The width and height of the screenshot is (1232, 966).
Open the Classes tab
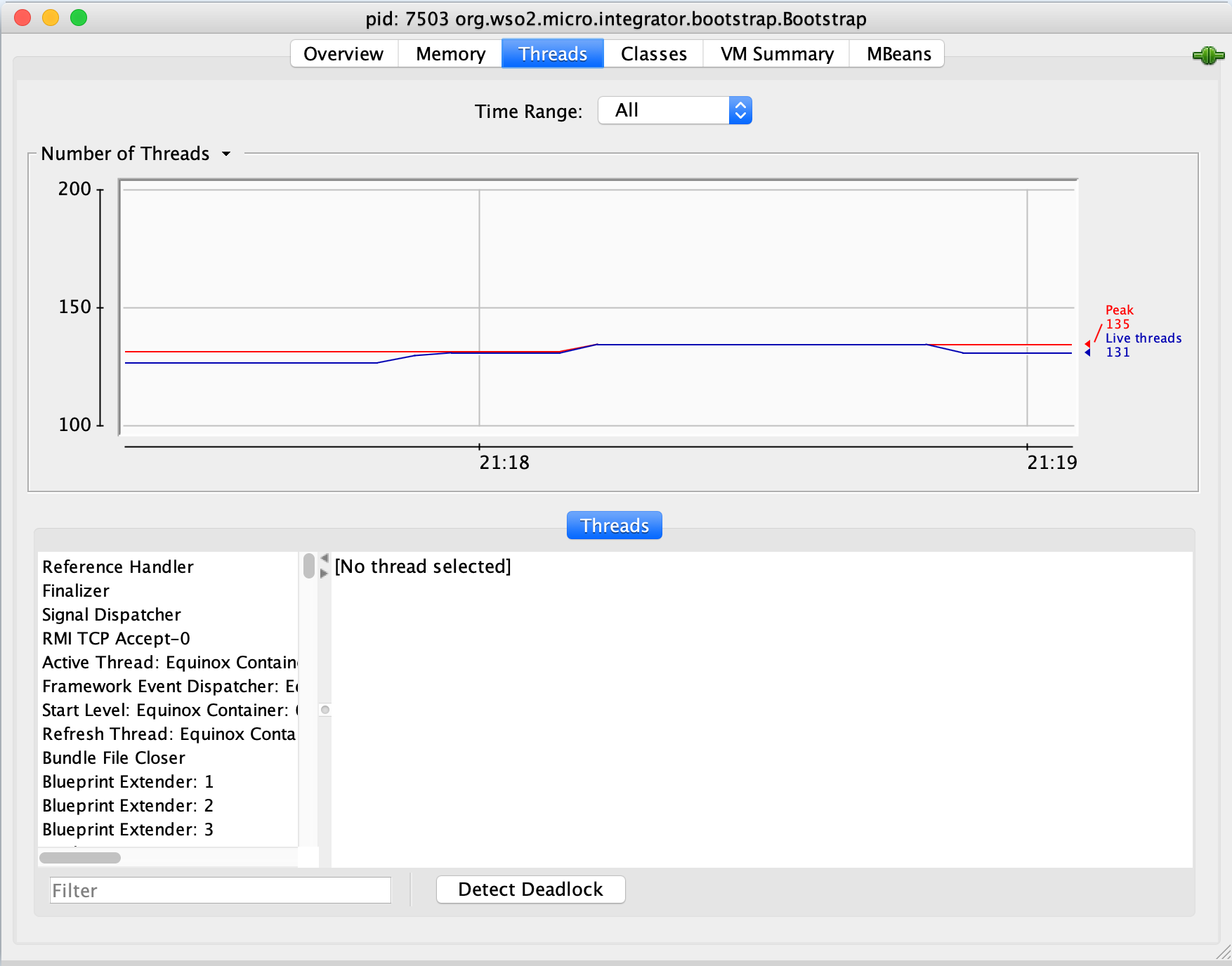[653, 53]
